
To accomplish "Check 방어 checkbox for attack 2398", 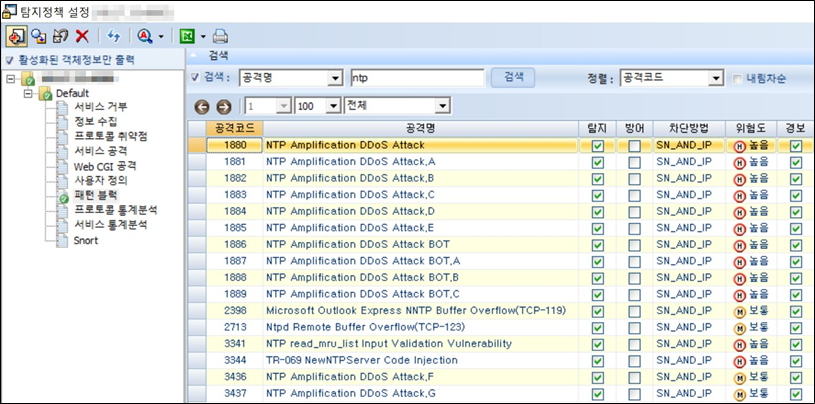I will point(634,311).
